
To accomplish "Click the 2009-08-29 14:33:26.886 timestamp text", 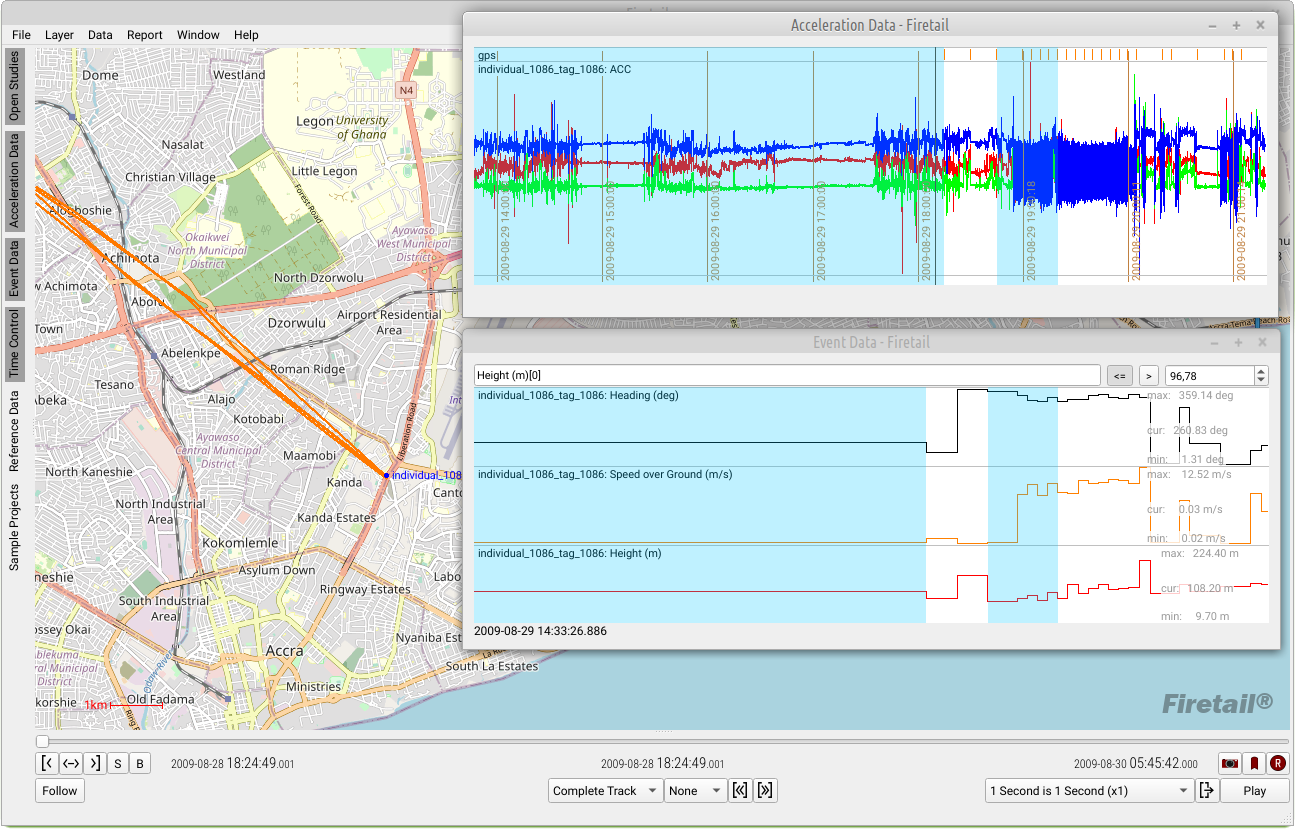I will coord(540,631).
